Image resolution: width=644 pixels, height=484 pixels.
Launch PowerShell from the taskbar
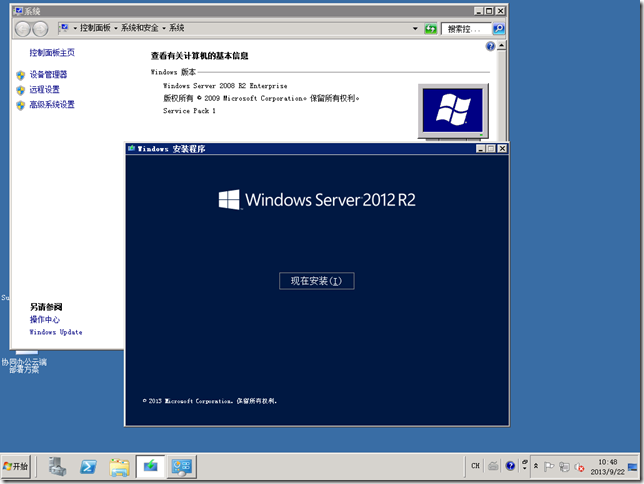(x=88, y=467)
